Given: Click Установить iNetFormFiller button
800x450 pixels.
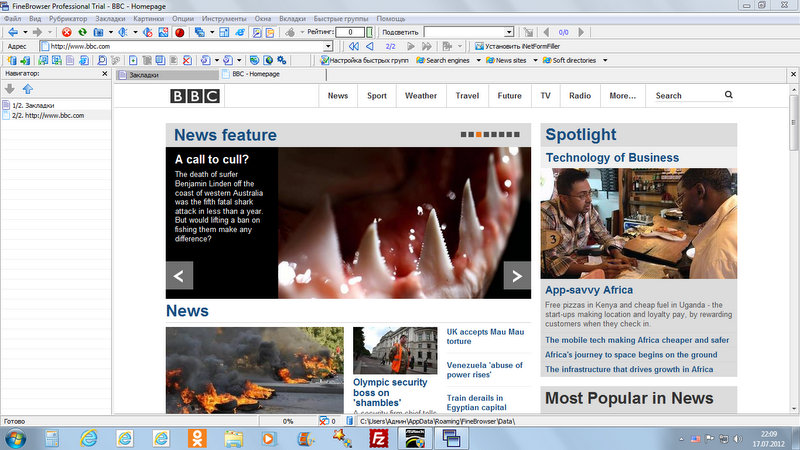Looking at the screenshot, I should [x=517, y=46].
